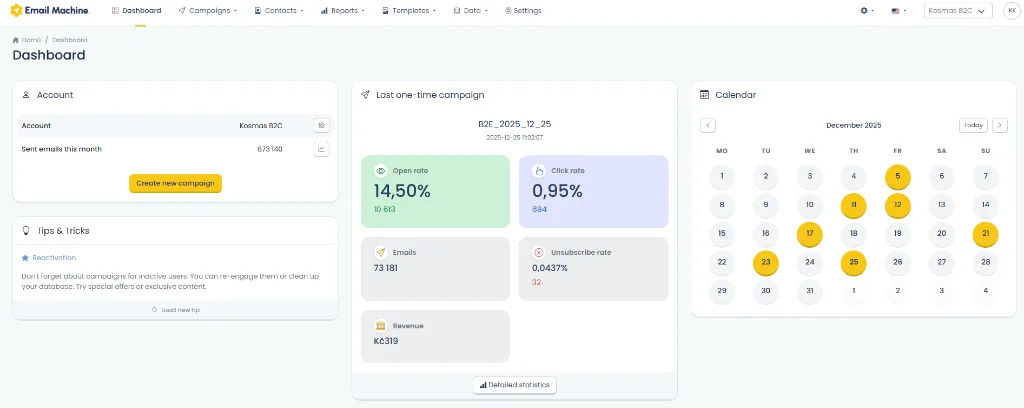Open the Settings menu item
The image size is (1024, 408).
tap(523, 10)
